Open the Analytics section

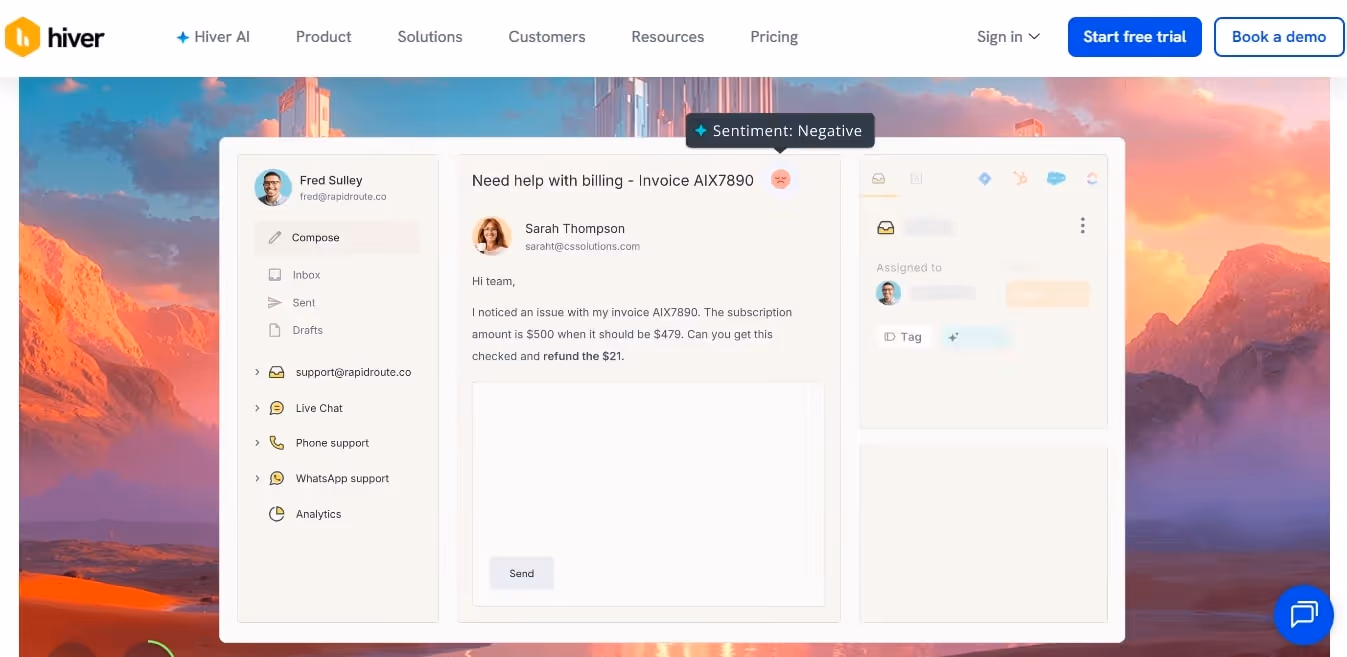click(318, 514)
